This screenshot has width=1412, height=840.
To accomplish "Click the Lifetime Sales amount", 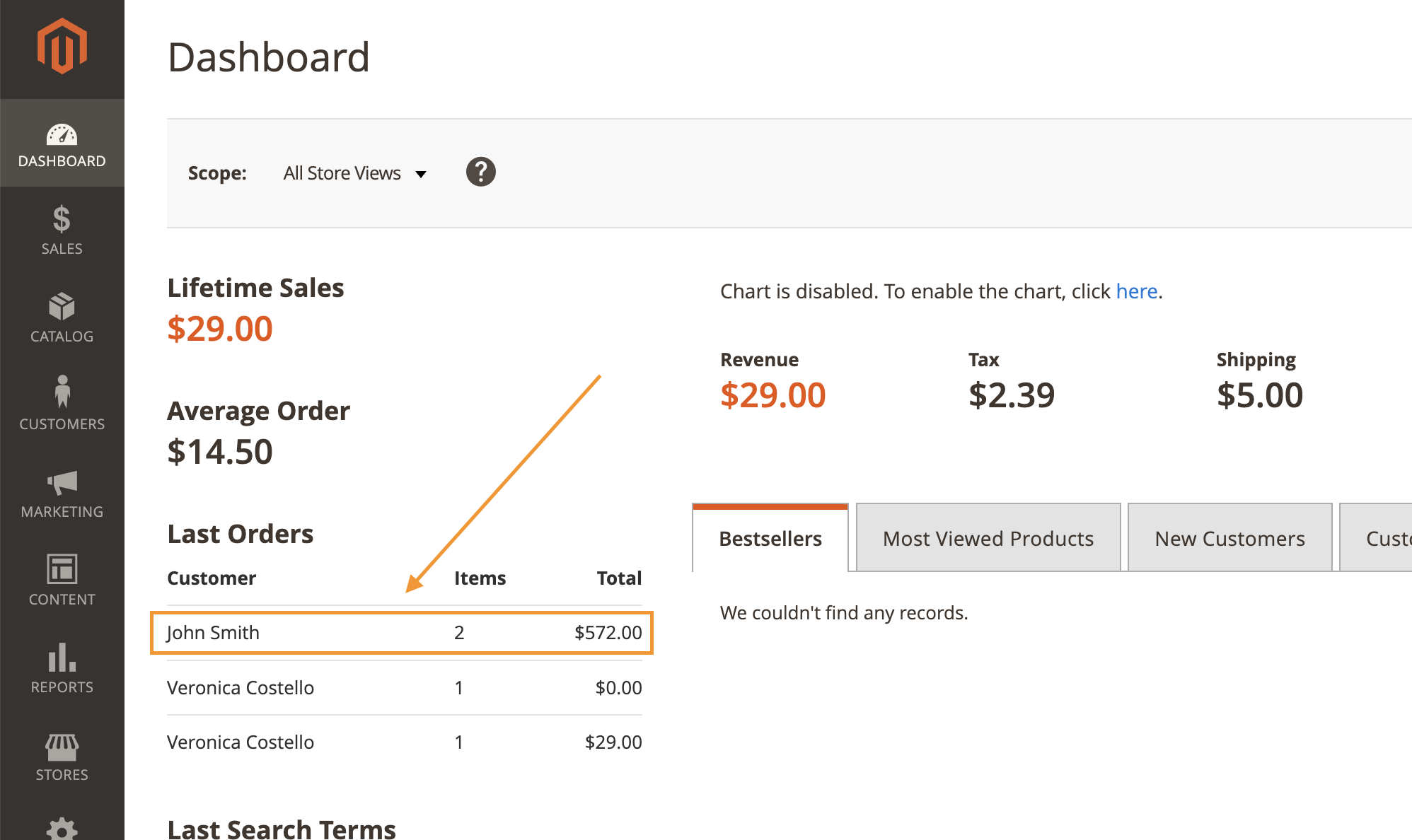I will tap(220, 327).
